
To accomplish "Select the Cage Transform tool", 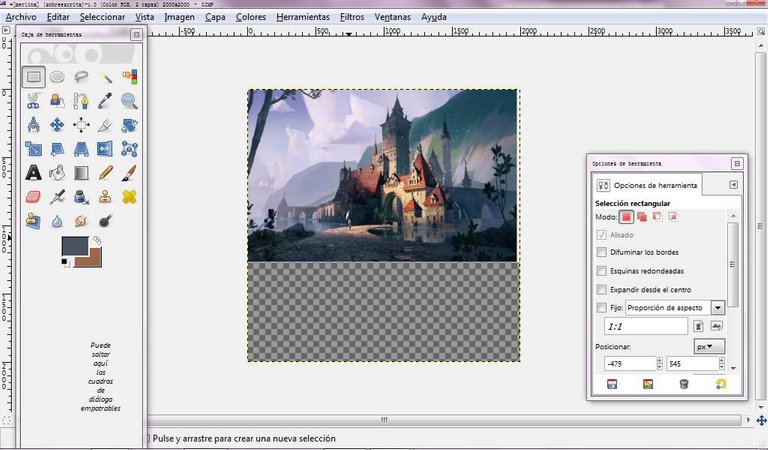I will click(129, 149).
